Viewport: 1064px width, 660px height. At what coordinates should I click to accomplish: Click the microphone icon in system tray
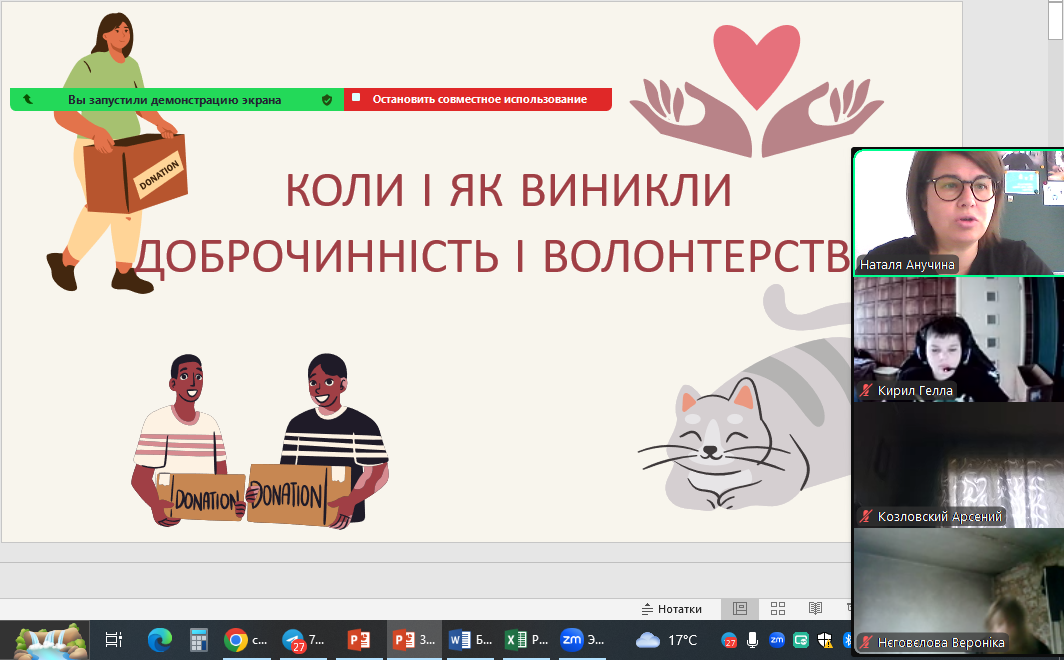click(753, 640)
